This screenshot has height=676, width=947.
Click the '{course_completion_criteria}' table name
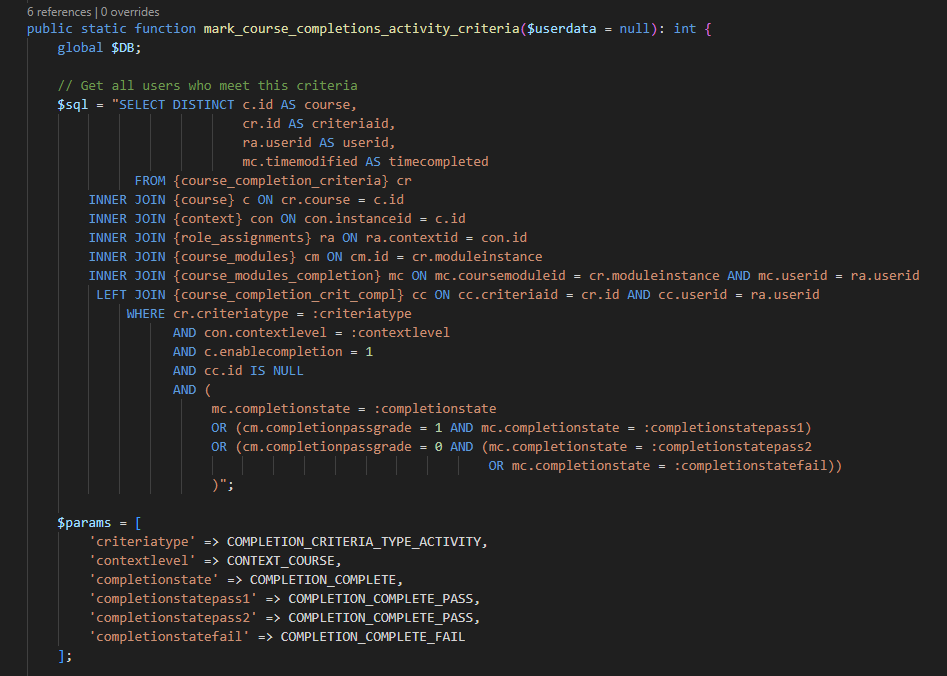click(x=281, y=181)
